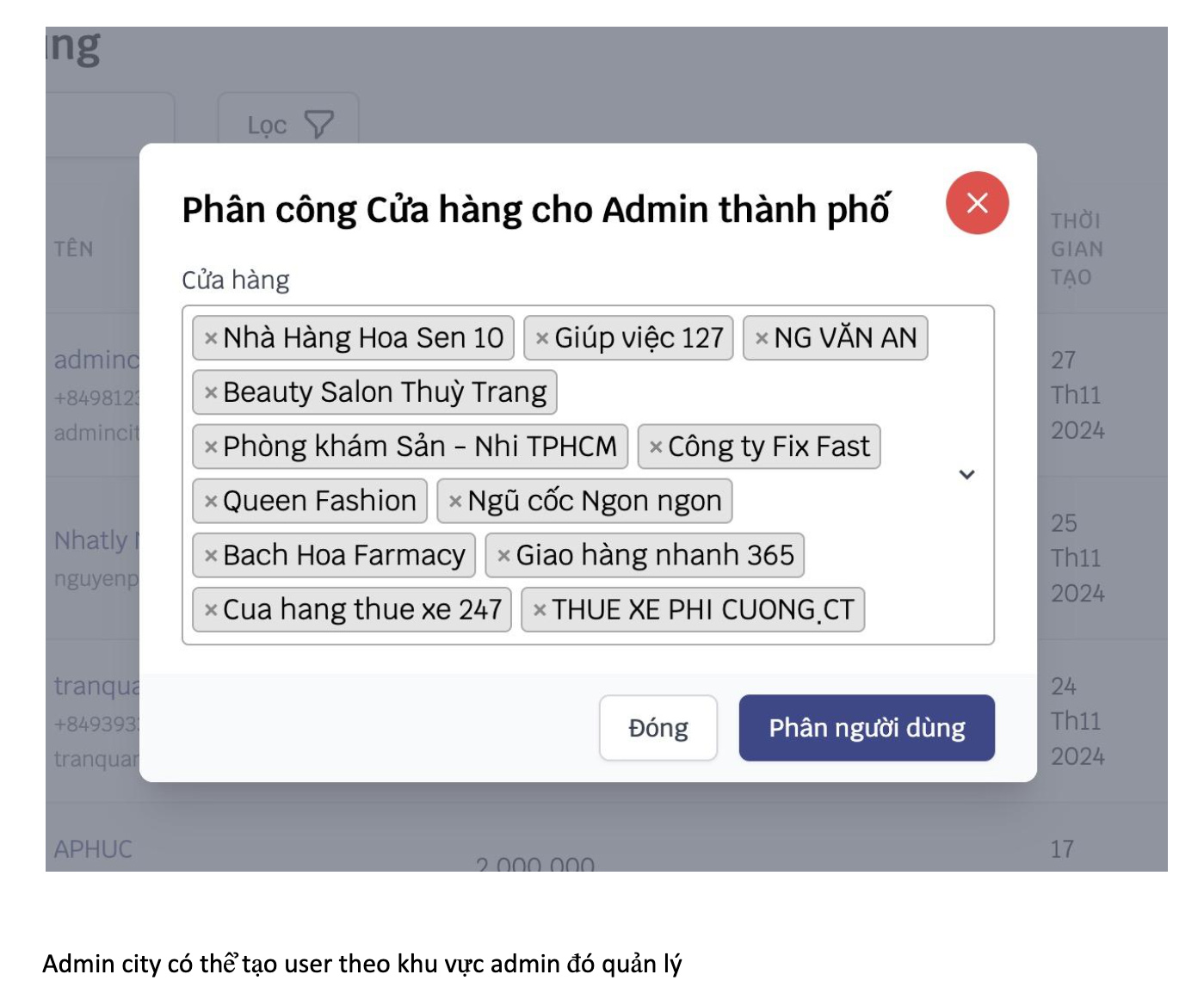
Task: Remove the Queen Fashion tag
Action: pyautogui.click(x=210, y=501)
